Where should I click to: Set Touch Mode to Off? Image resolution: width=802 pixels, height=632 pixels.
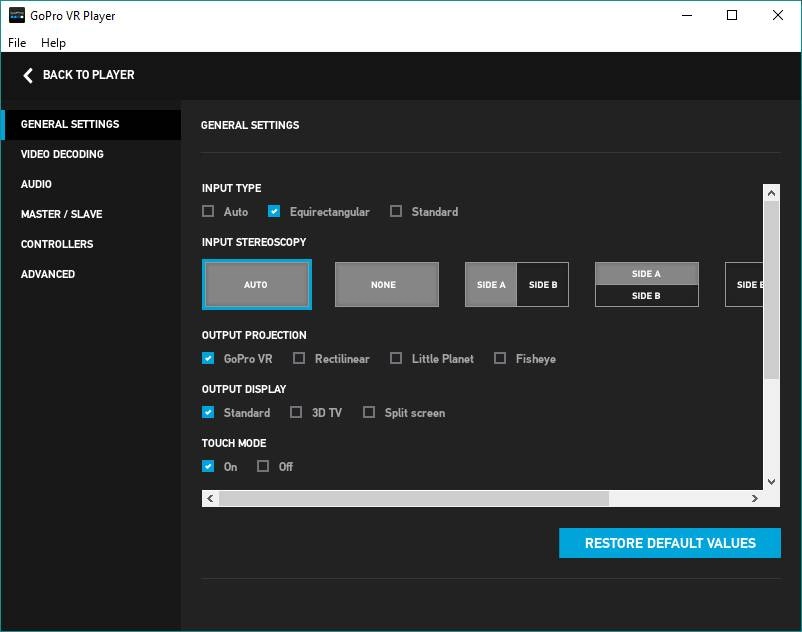click(263, 466)
